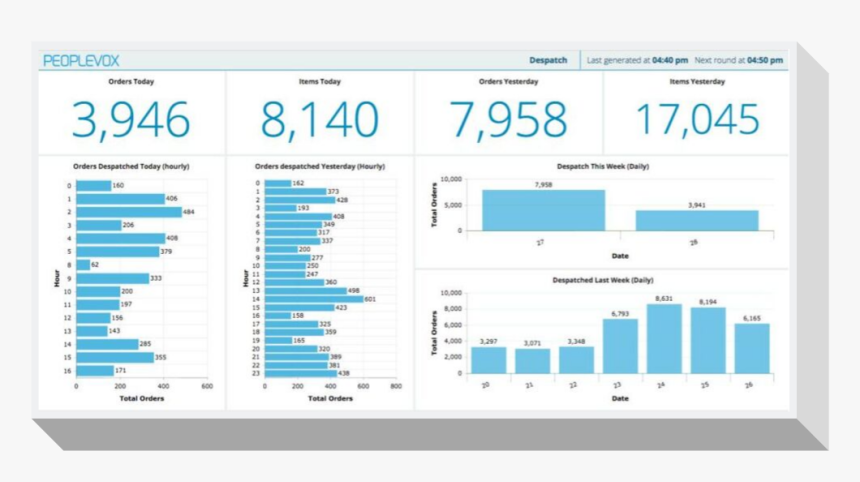Image resolution: width=860 pixels, height=482 pixels.
Task: Click the Despatched Last Week (Daily) title
Action: pos(603,280)
